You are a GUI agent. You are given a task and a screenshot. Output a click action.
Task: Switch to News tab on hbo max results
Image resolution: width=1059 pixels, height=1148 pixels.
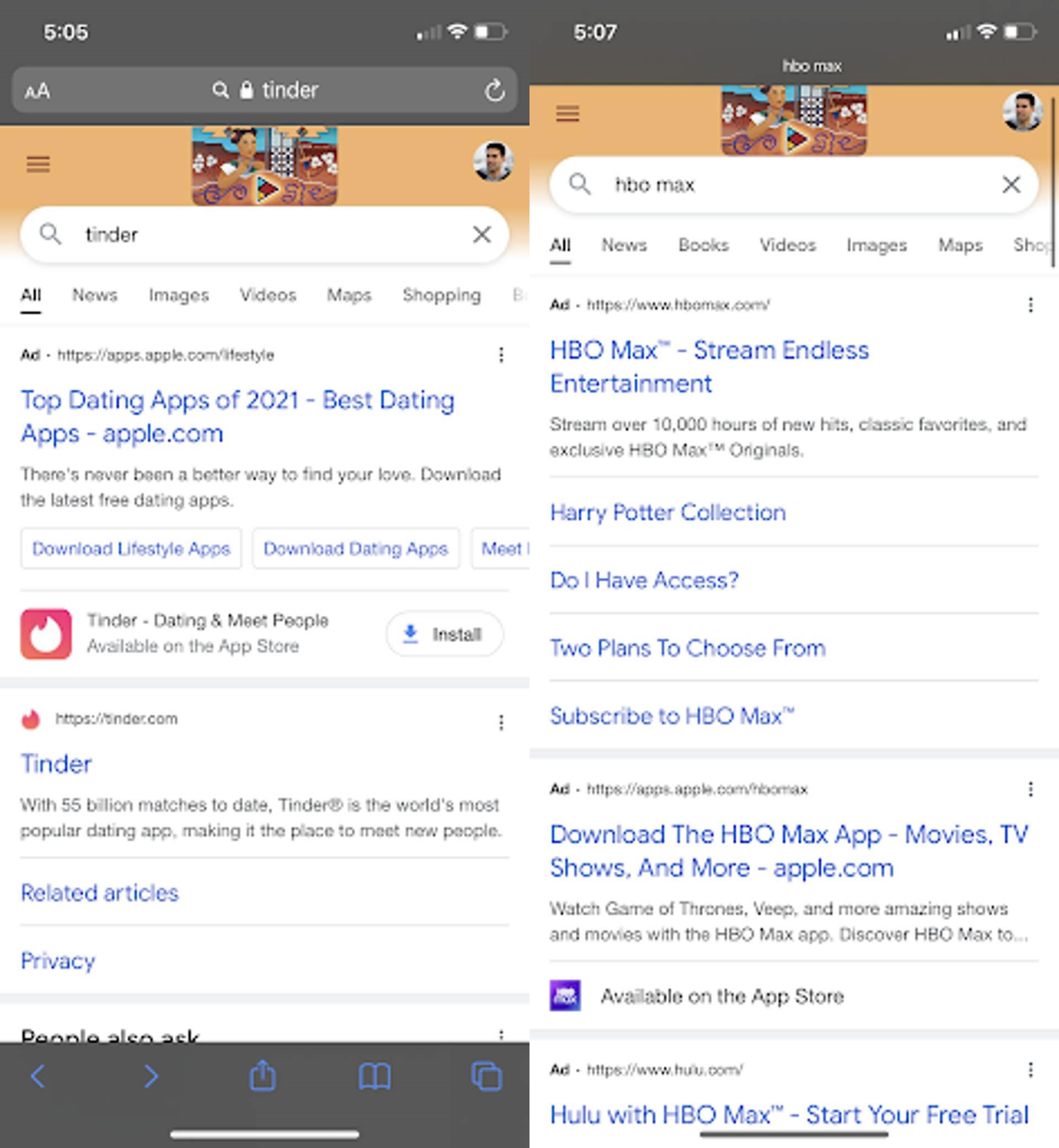[624, 245]
